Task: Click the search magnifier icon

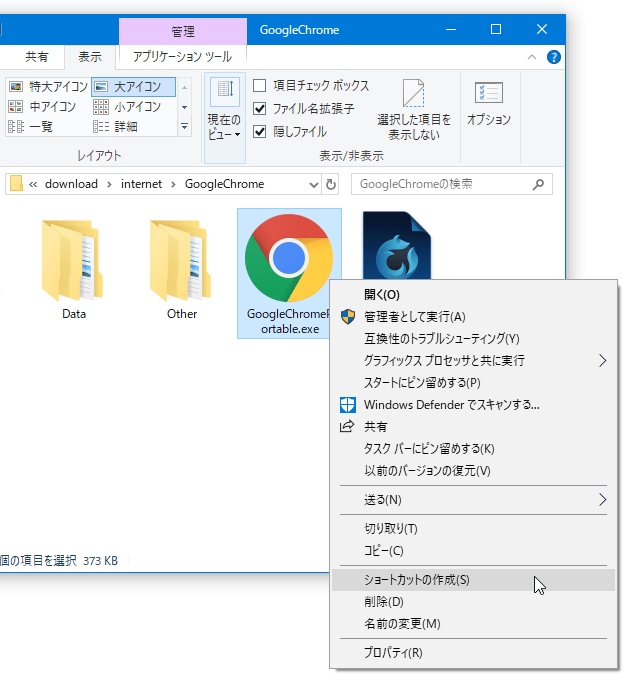Action: coord(538,184)
